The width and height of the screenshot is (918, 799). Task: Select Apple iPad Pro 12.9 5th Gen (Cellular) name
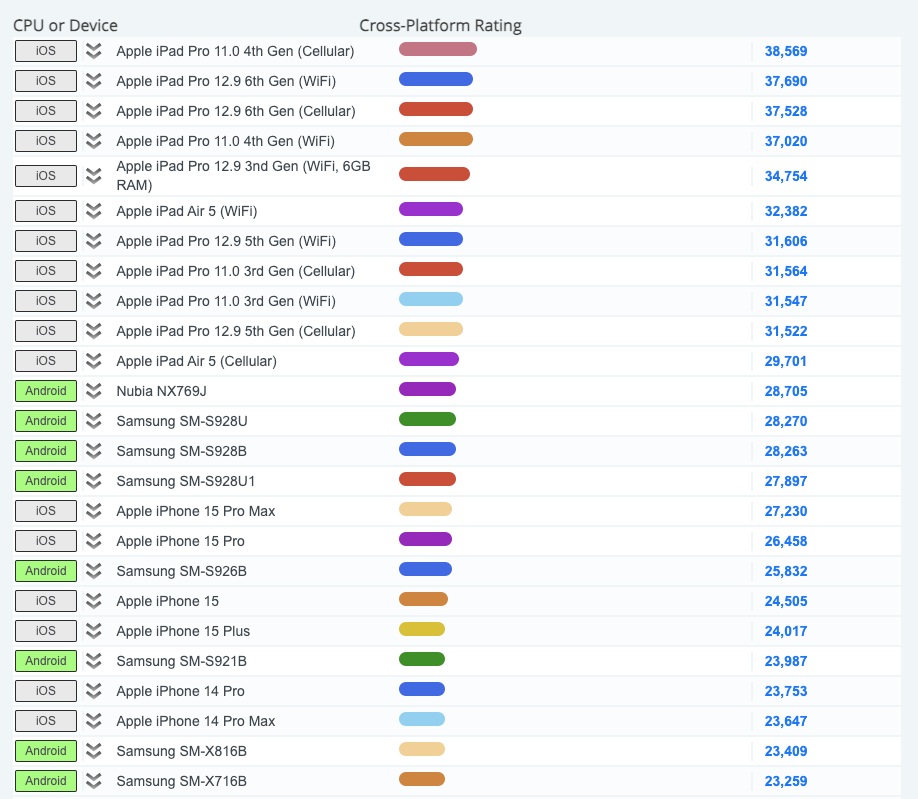(x=236, y=331)
